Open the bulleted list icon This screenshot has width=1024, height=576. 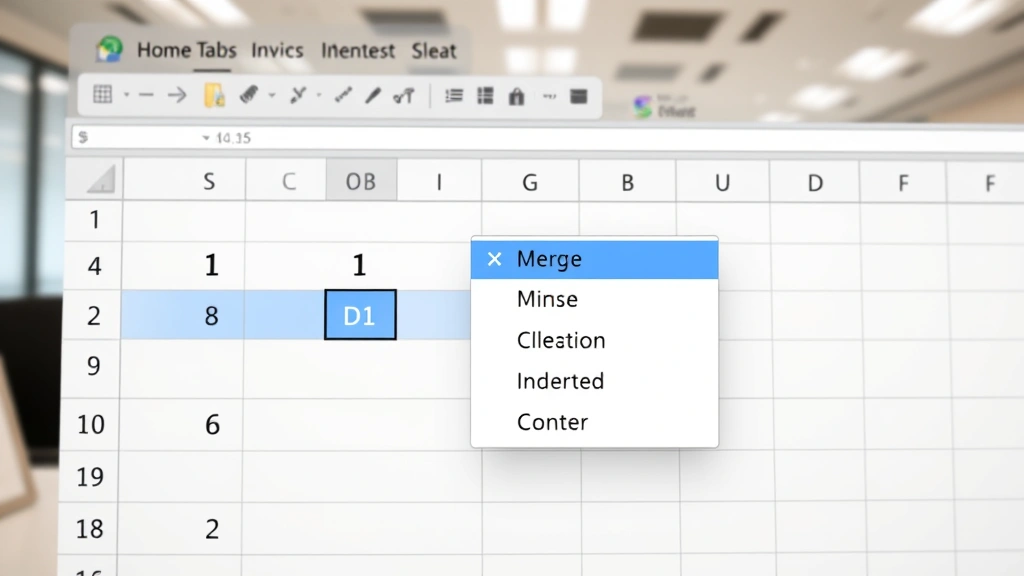click(x=452, y=95)
